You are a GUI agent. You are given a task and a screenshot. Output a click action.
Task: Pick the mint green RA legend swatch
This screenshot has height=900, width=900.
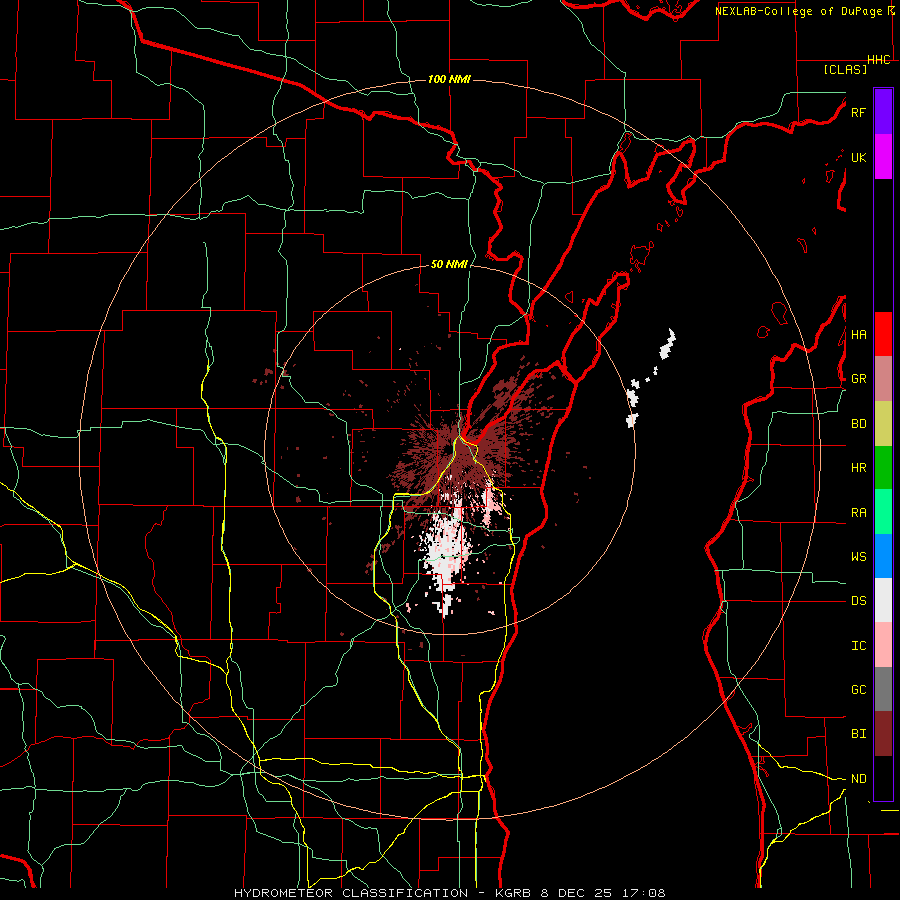(x=883, y=512)
